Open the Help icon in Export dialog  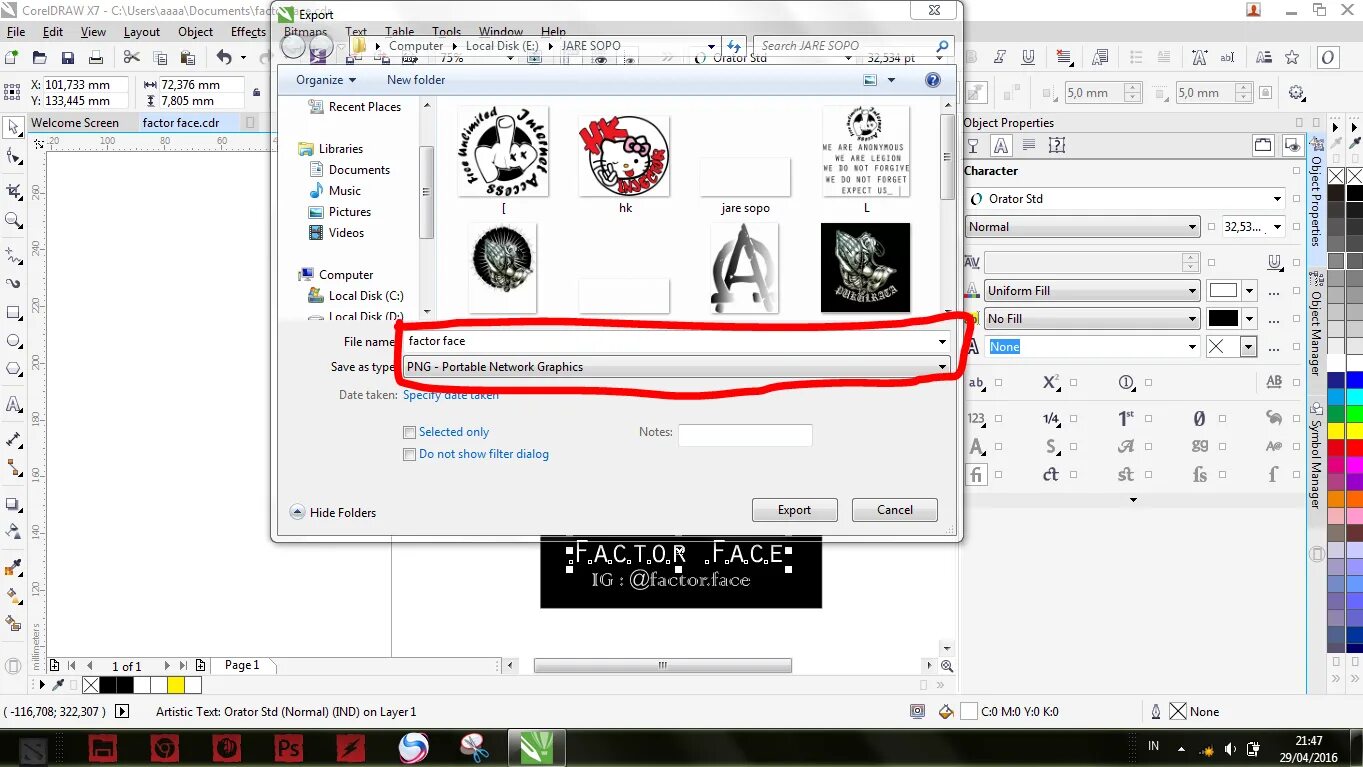[x=933, y=80]
